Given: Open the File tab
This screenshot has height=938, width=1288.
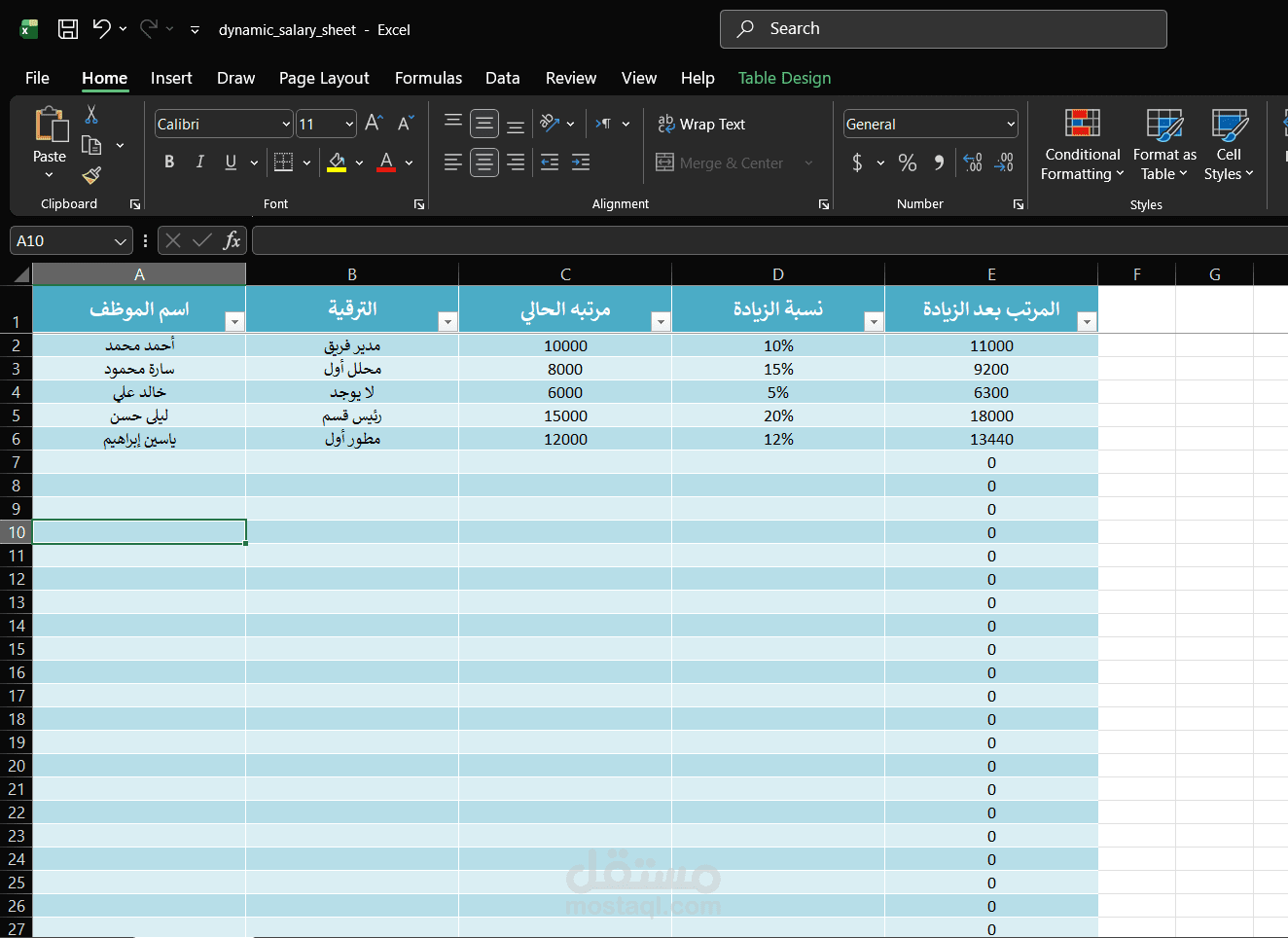Looking at the screenshot, I should 37,78.
